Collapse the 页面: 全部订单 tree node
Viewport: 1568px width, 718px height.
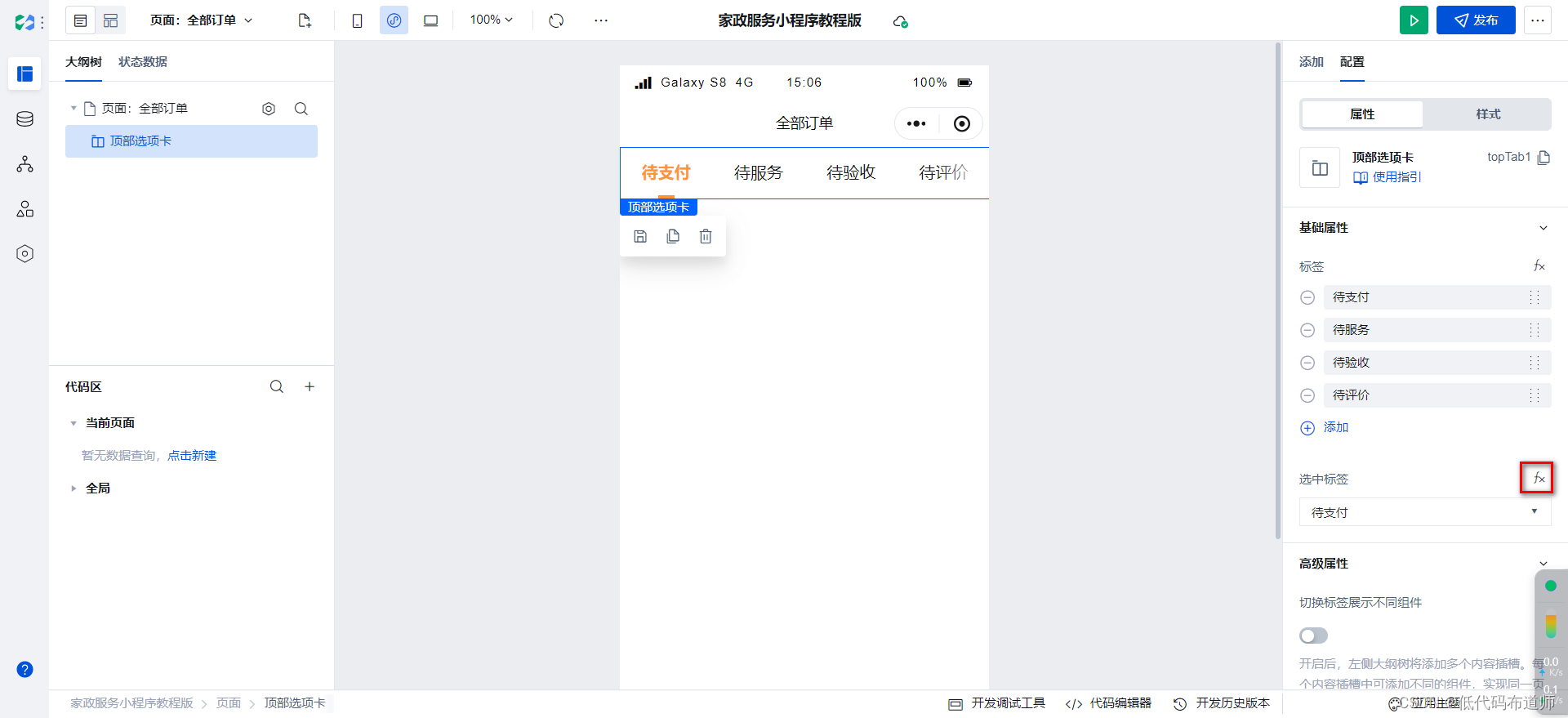pos(73,109)
